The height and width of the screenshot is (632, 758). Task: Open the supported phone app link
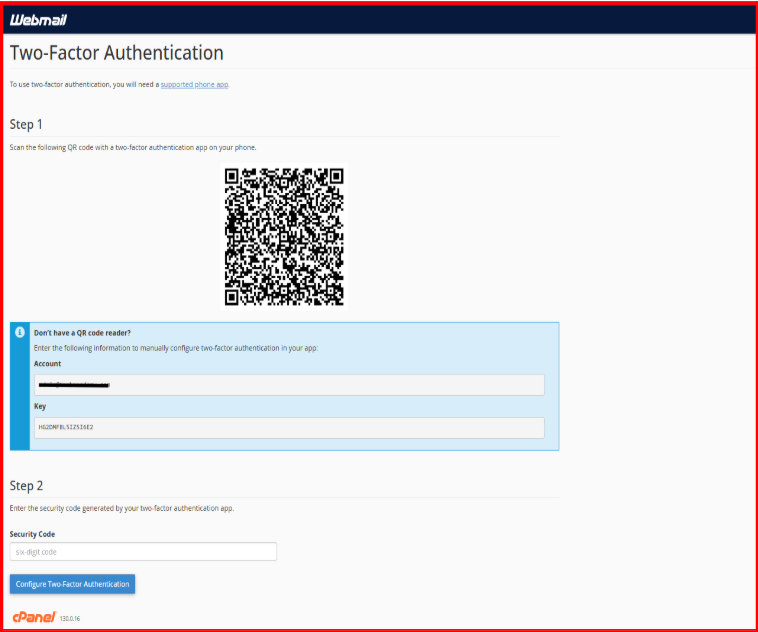pyautogui.click(x=194, y=84)
